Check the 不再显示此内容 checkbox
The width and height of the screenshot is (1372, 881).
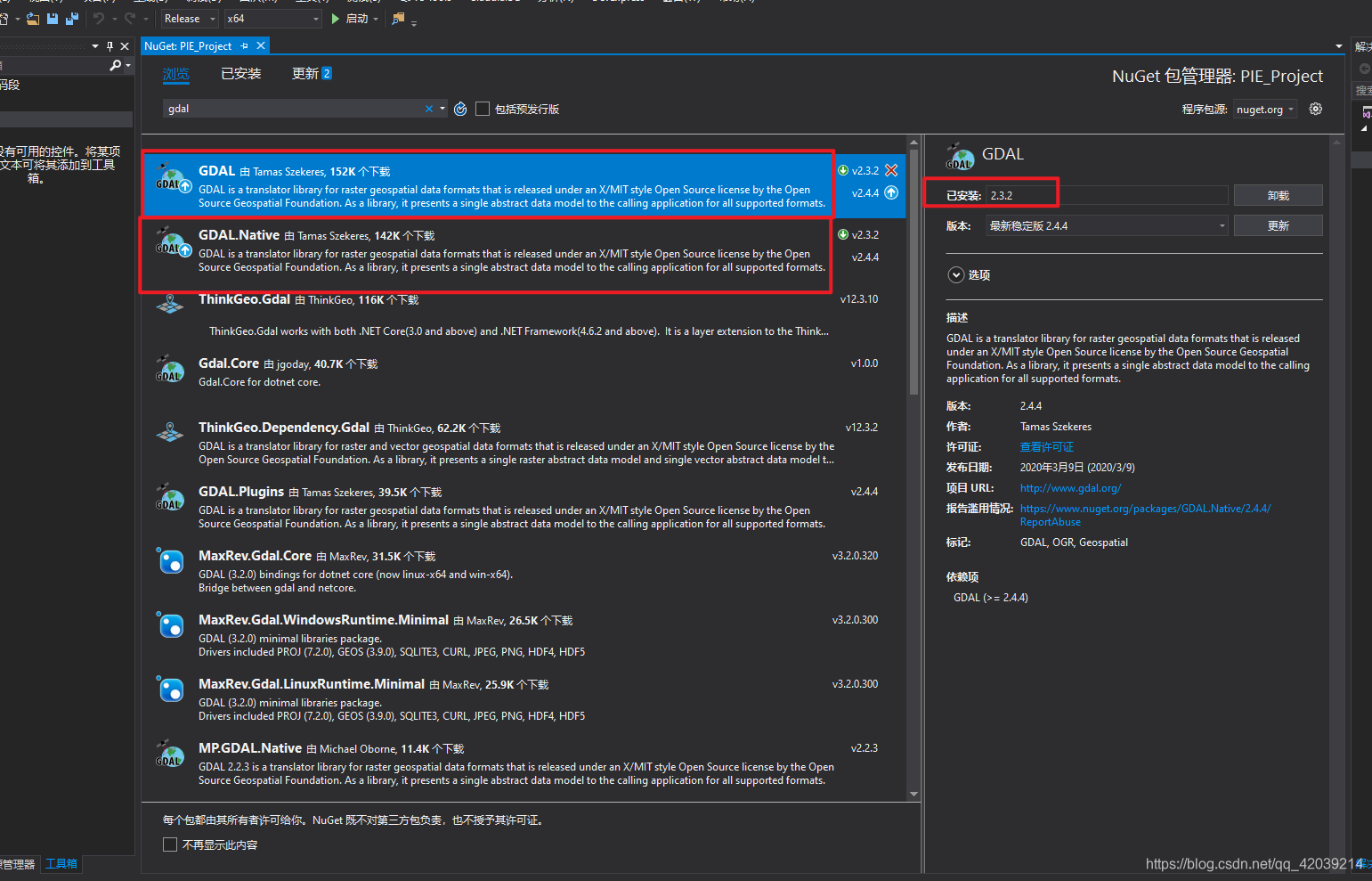click(170, 844)
